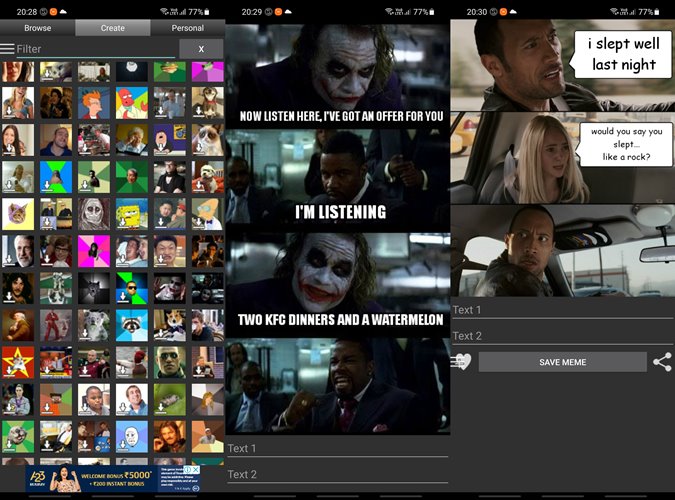This screenshot has width=675, height=500.
Task: Focus Text 2 field above SAVE MEME
Action: click(x=562, y=336)
